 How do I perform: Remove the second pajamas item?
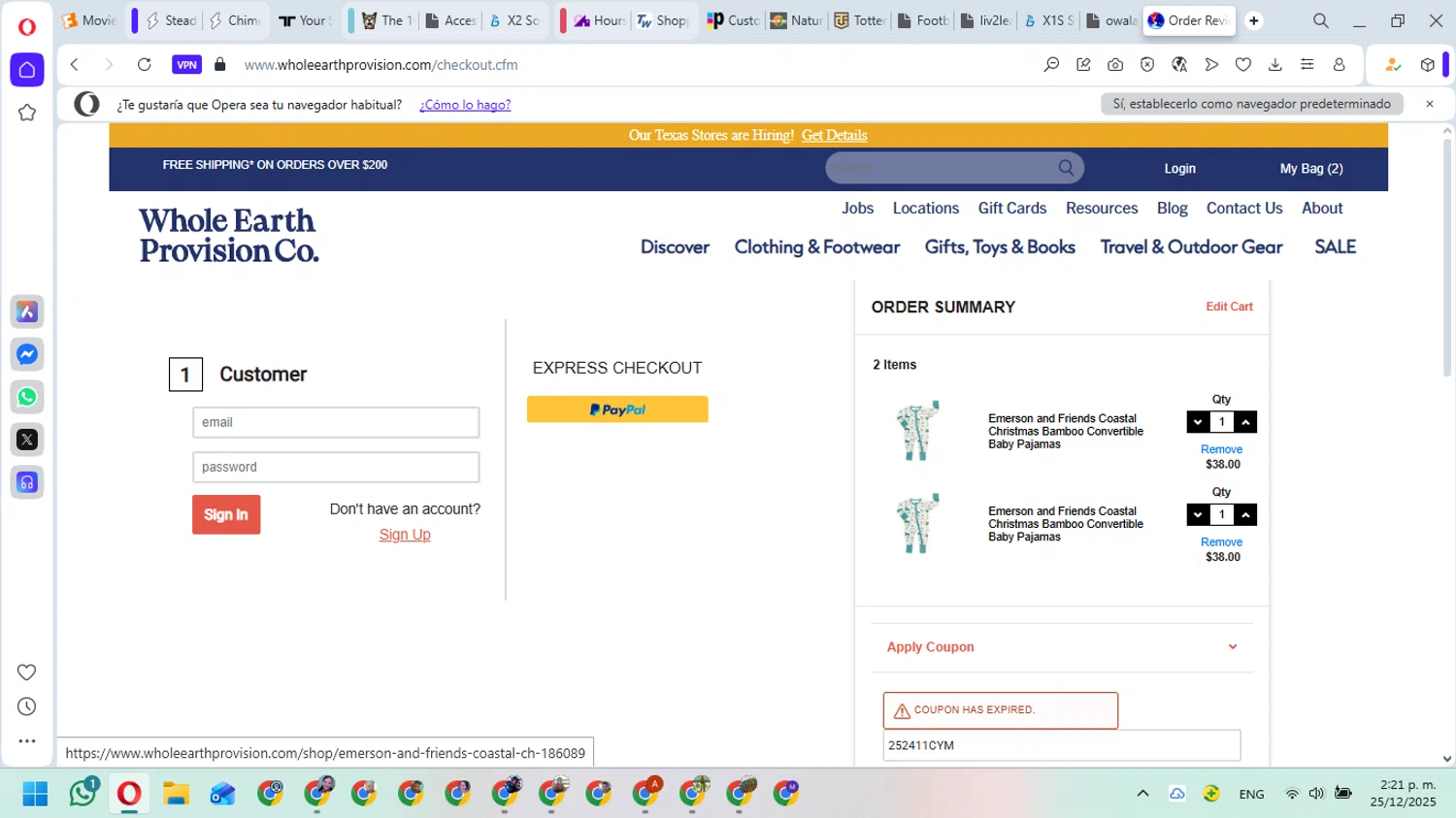pos(1221,542)
